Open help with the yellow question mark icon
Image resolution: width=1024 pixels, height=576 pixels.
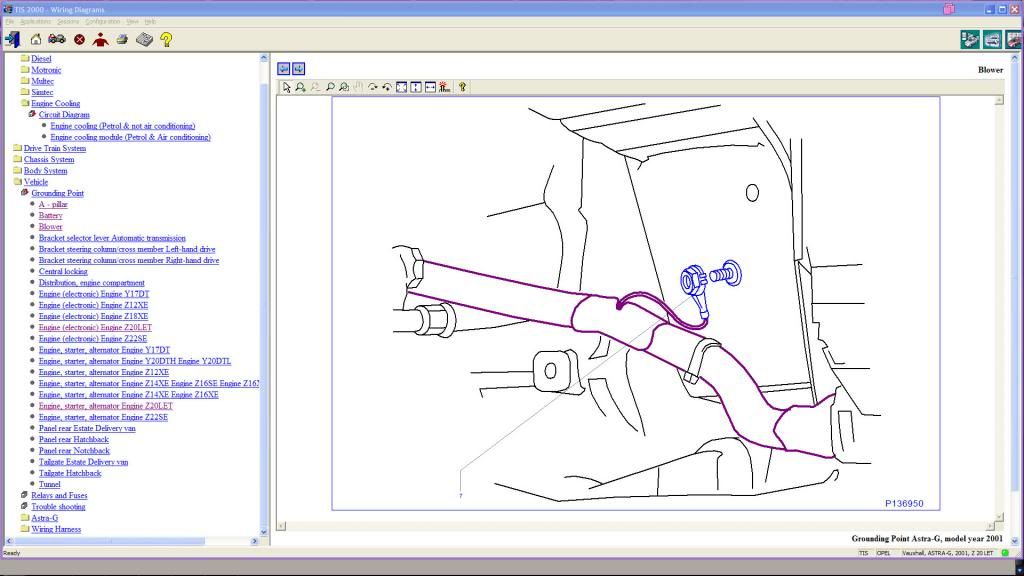pyautogui.click(x=166, y=39)
